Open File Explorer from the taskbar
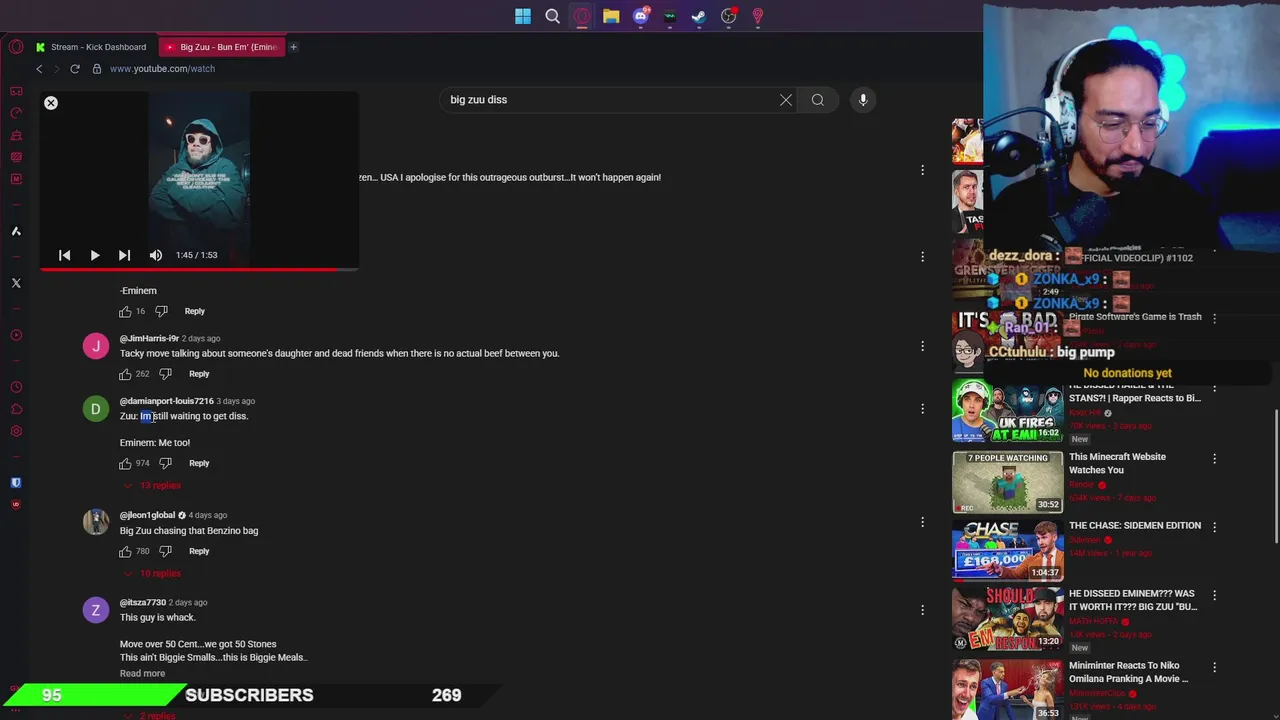This screenshot has width=1280, height=720. 611,16
